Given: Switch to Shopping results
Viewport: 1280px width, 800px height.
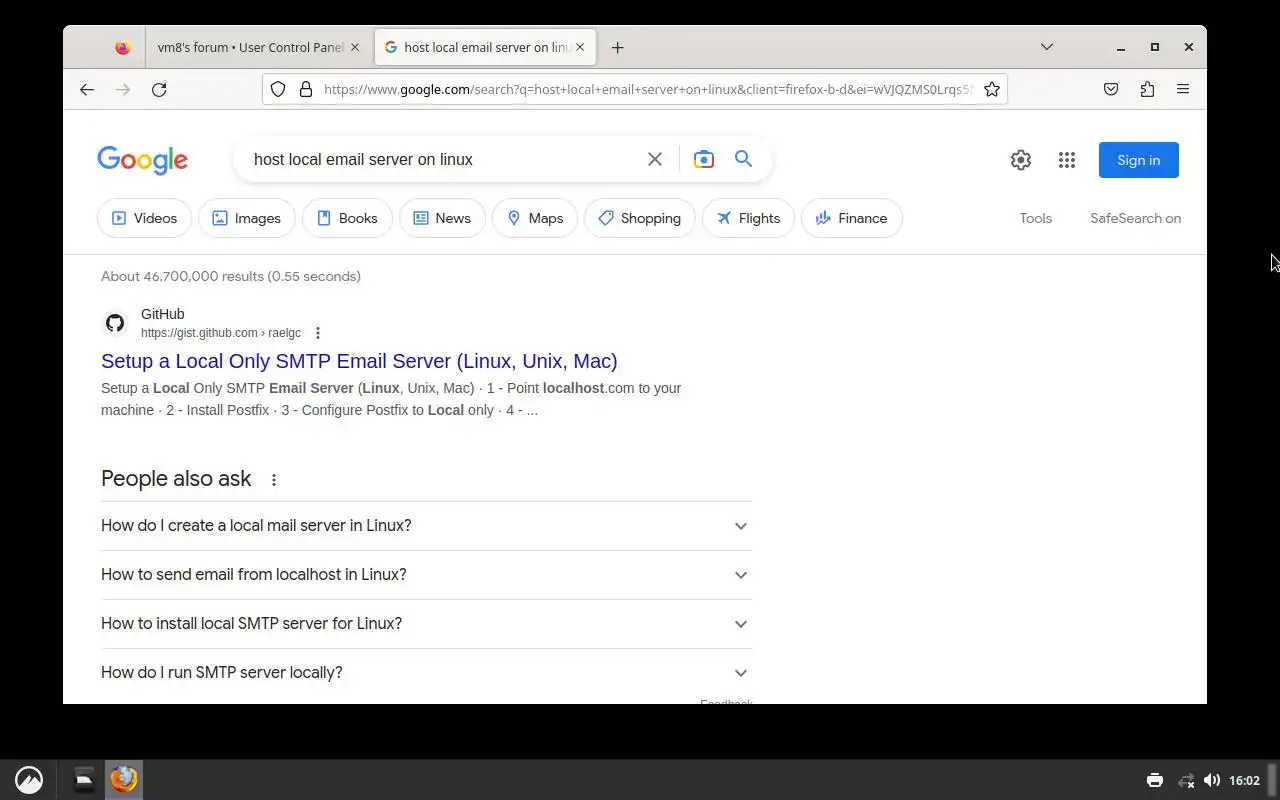Looking at the screenshot, I should (639, 218).
